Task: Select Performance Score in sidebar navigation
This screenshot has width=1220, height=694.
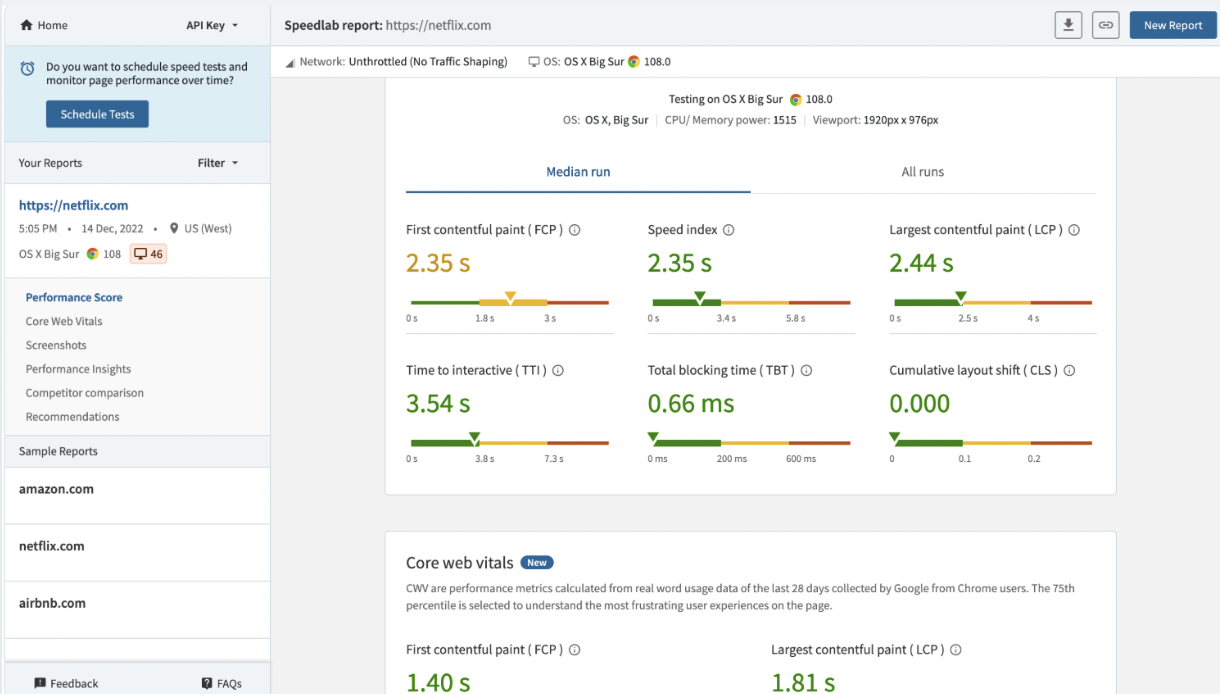Action: (x=74, y=298)
